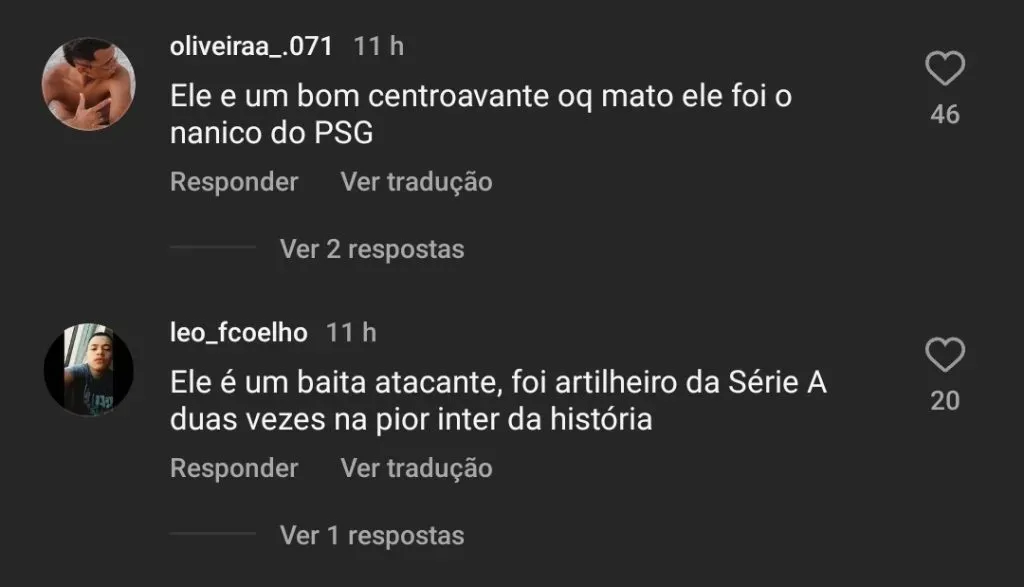This screenshot has width=1024, height=587.
Task: Go to the leo_fcoelho username profile
Action: pos(239,333)
